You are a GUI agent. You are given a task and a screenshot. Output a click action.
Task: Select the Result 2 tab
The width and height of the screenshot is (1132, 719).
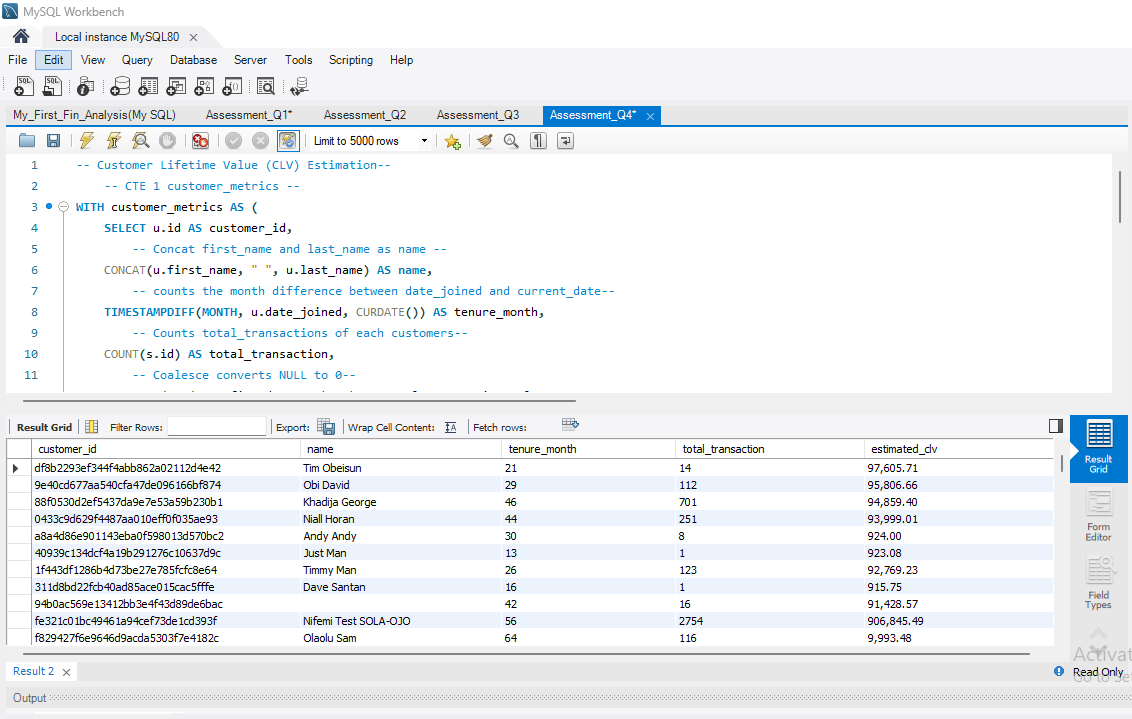33,671
